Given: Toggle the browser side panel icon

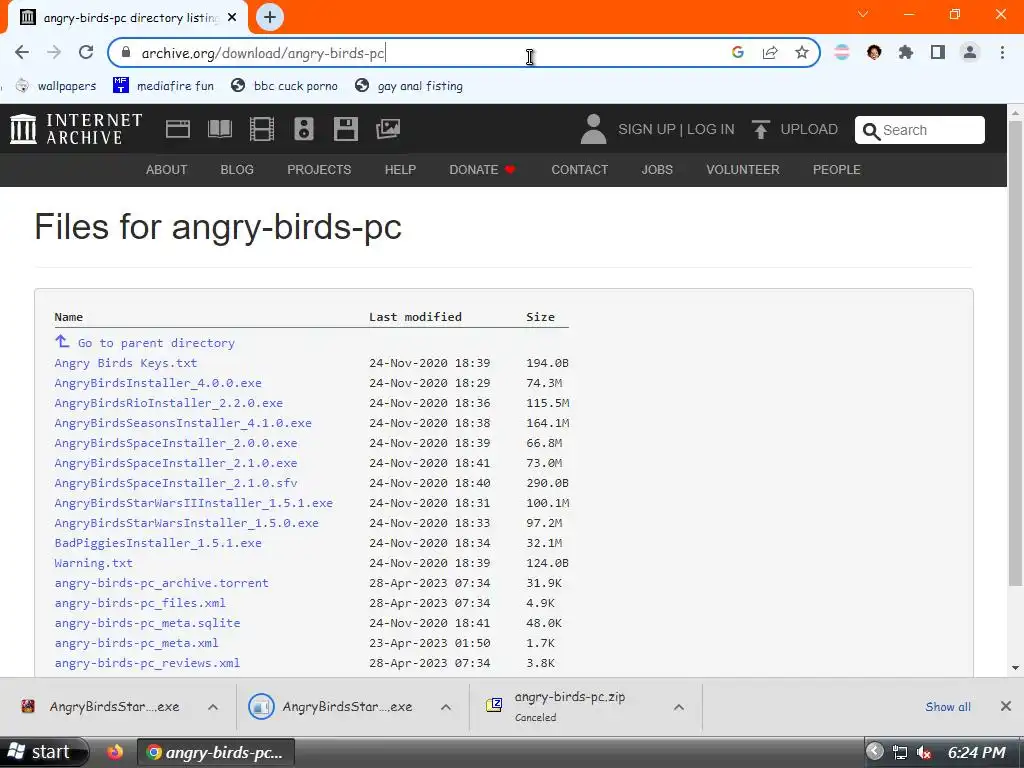Looking at the screenshot, I should point(938,52).
